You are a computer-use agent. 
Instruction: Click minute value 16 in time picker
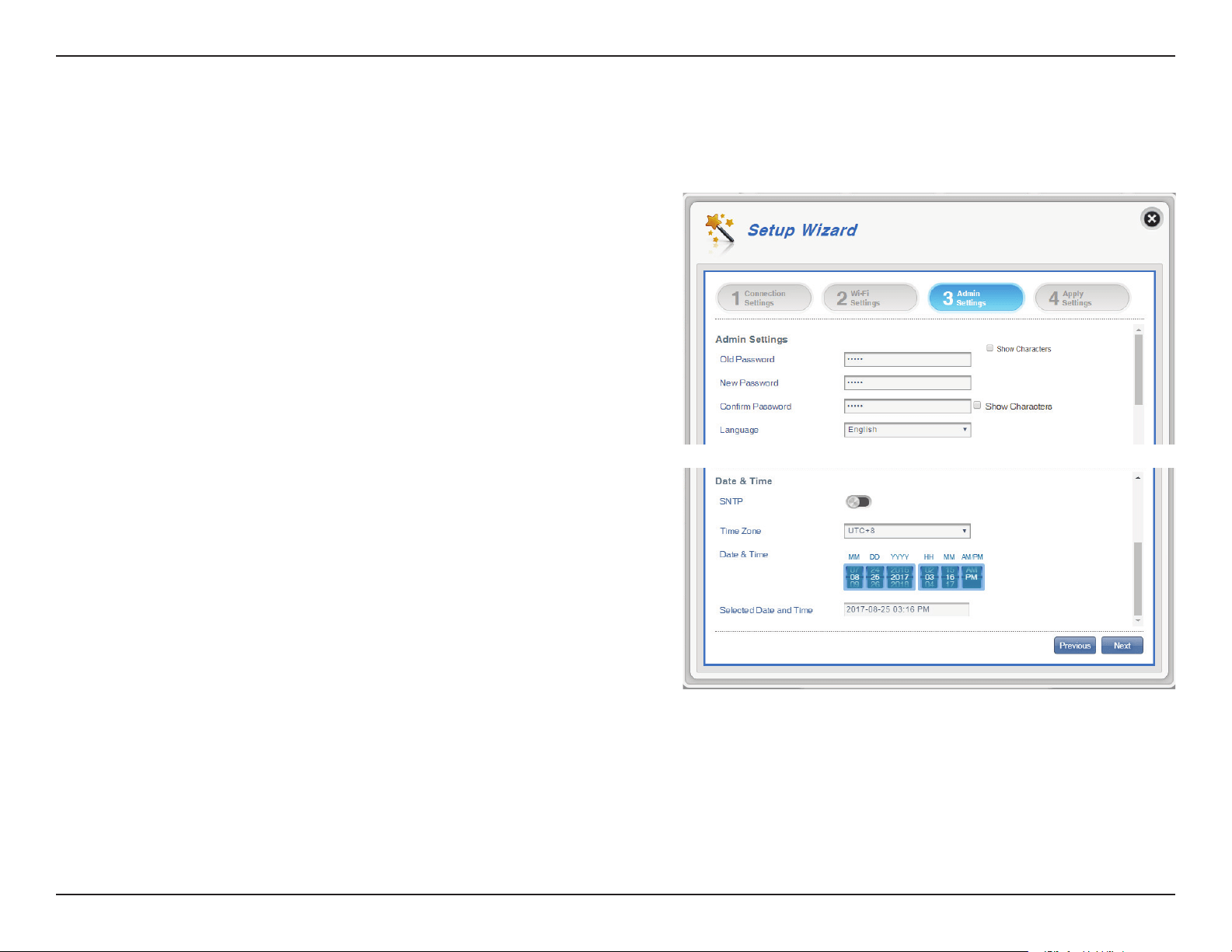[950, 577]
